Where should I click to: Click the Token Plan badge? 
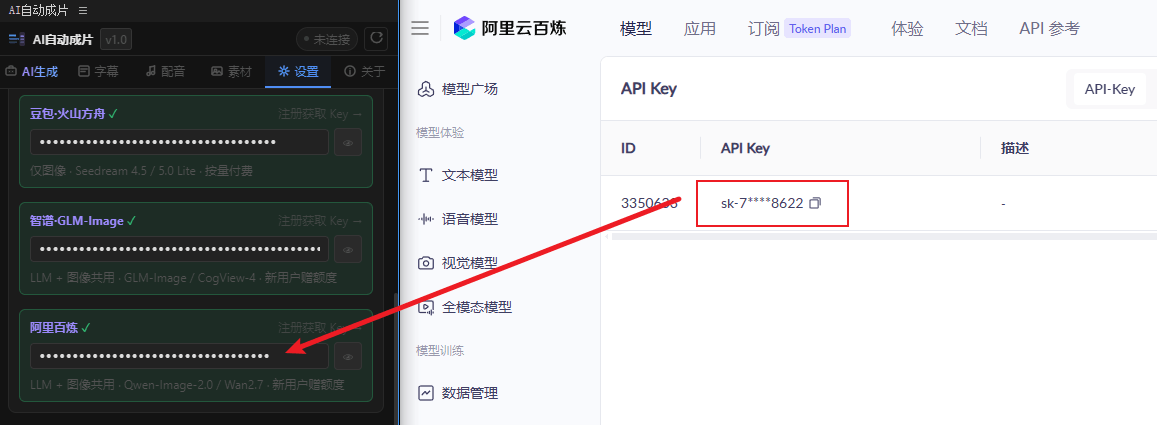[817, 29]
